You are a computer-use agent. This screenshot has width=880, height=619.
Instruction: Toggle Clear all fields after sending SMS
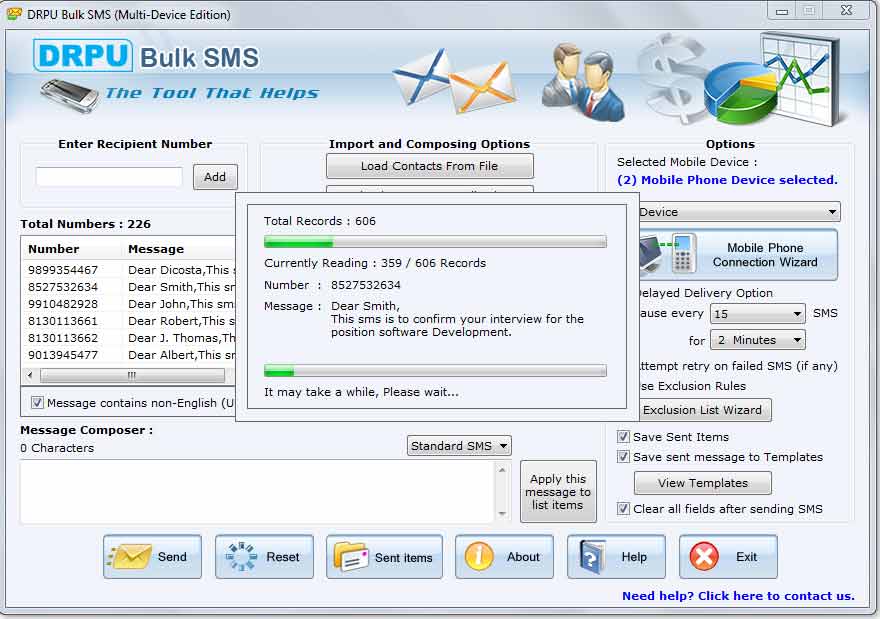pyautogui.click(x=623, y=508)
